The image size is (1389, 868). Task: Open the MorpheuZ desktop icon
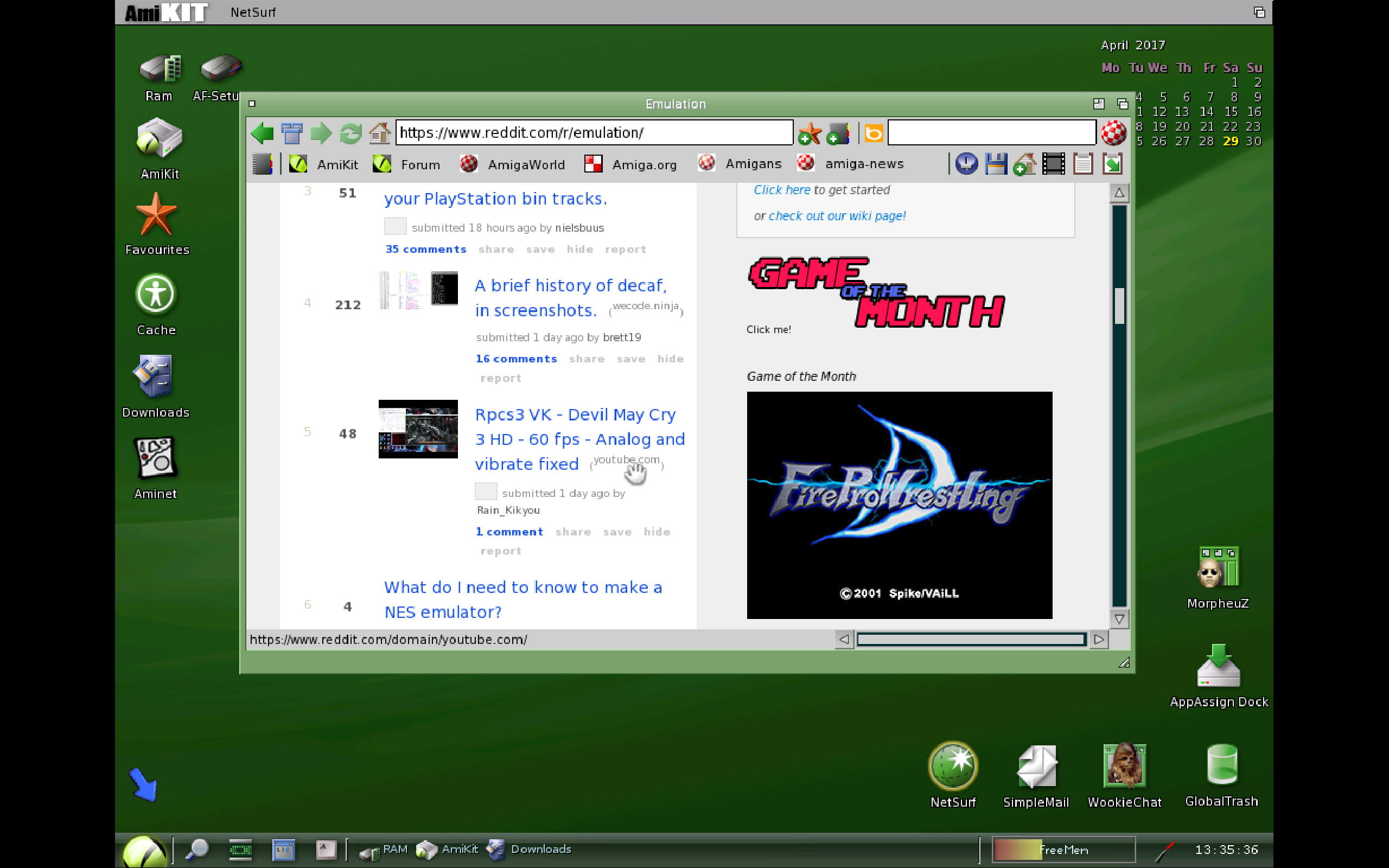pos(1218,578)
